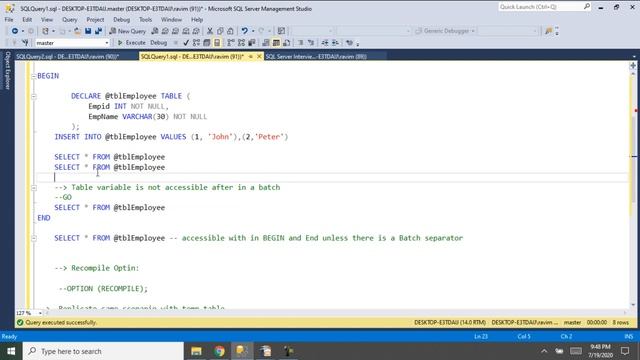Uncomment the selected lines
Viewport: 640px width, 360px height.
pos(311,42)
